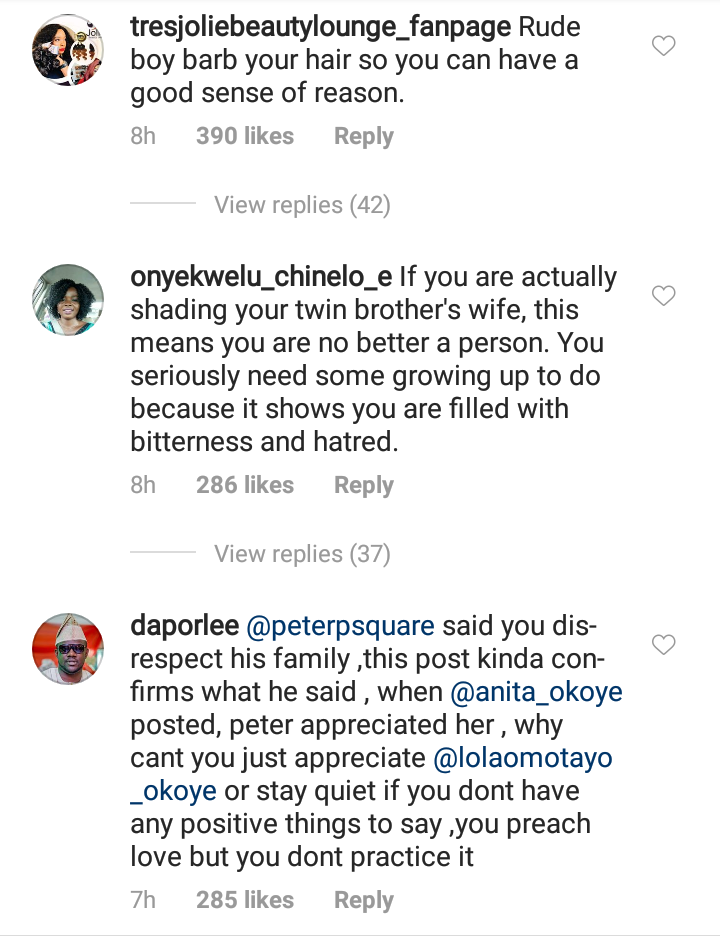The height and width of the screenshot is (944, 720).
Task: View the 390 likes list
Action: (x=245, y=136)
